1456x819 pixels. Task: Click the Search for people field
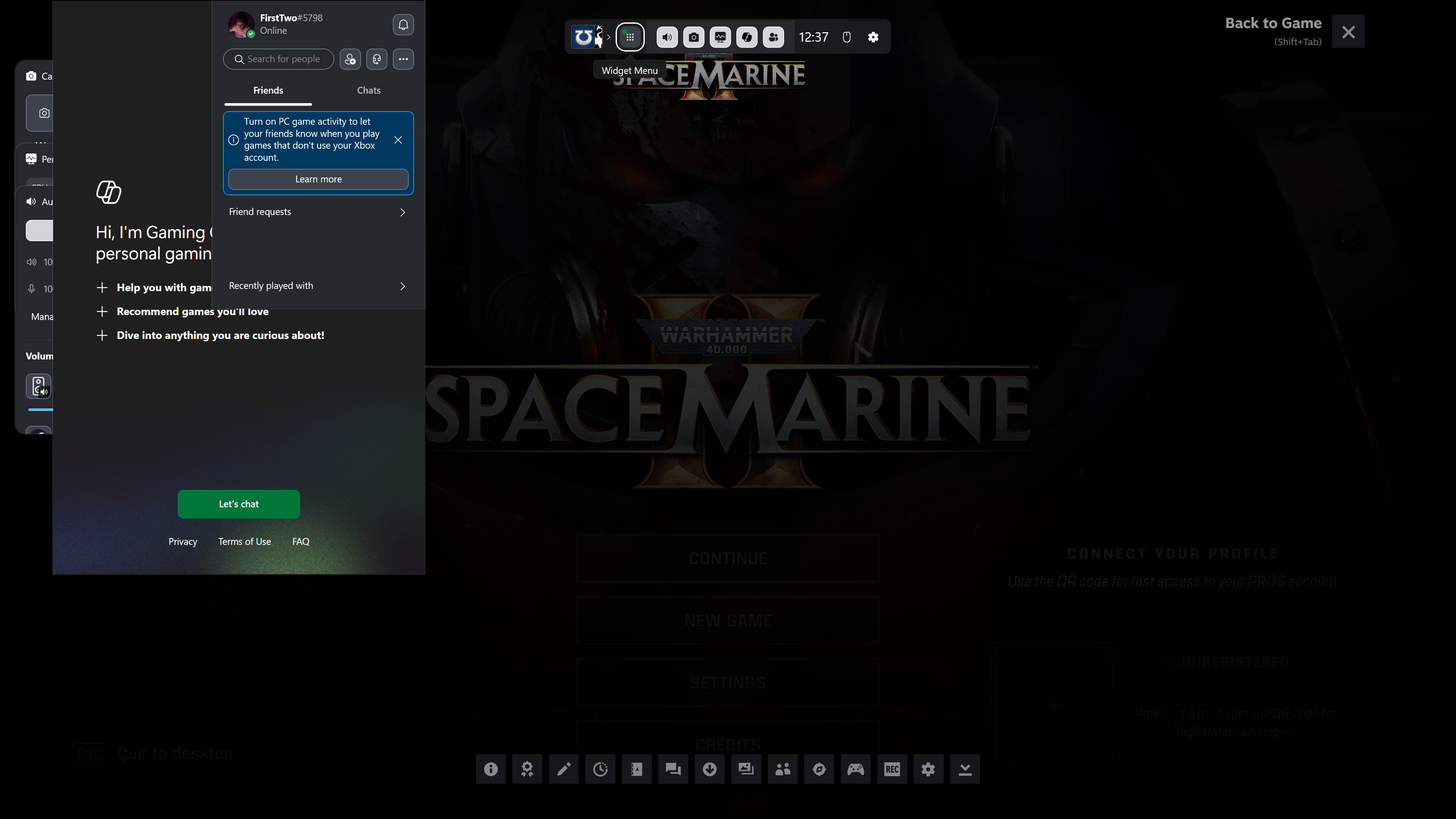point(278,60)
